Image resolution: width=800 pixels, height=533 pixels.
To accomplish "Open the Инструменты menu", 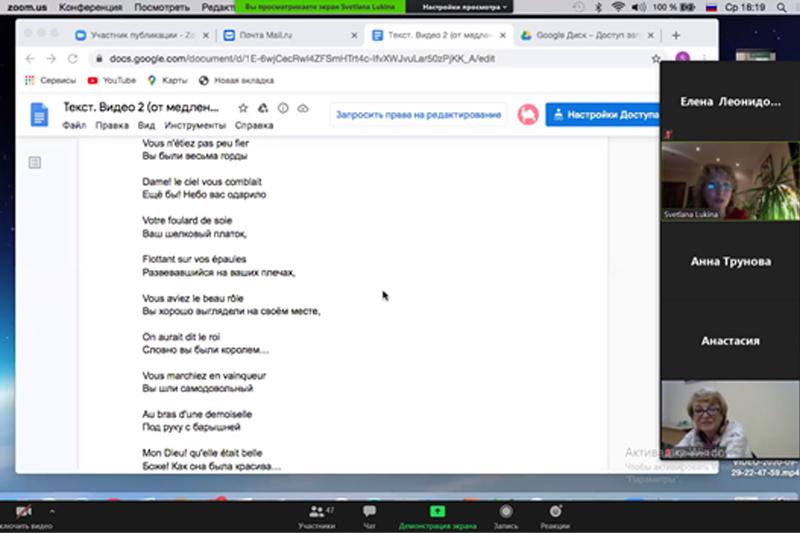I will point(195,126).
